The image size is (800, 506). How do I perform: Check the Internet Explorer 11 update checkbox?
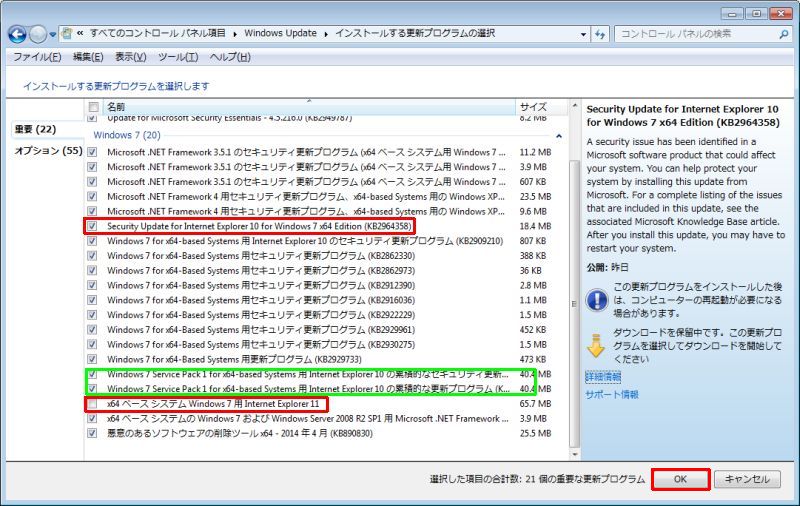[93, 404]
